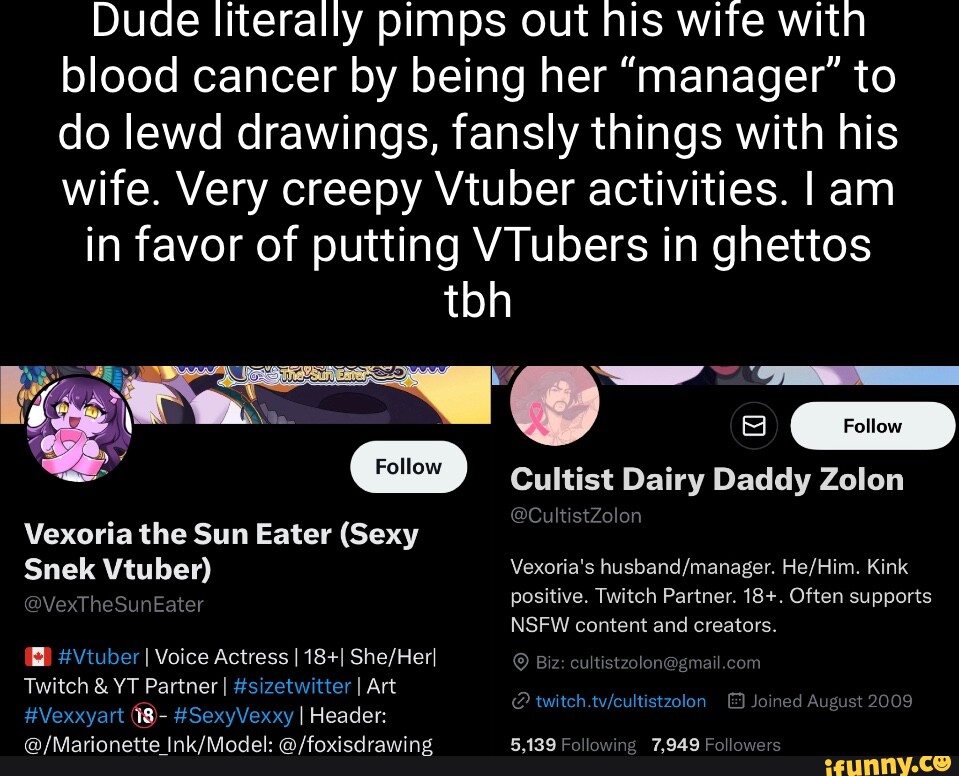Follow Vexoria the Sun Eater
Image resolution: width=959 pixels, height=776 pixels.
409,467
